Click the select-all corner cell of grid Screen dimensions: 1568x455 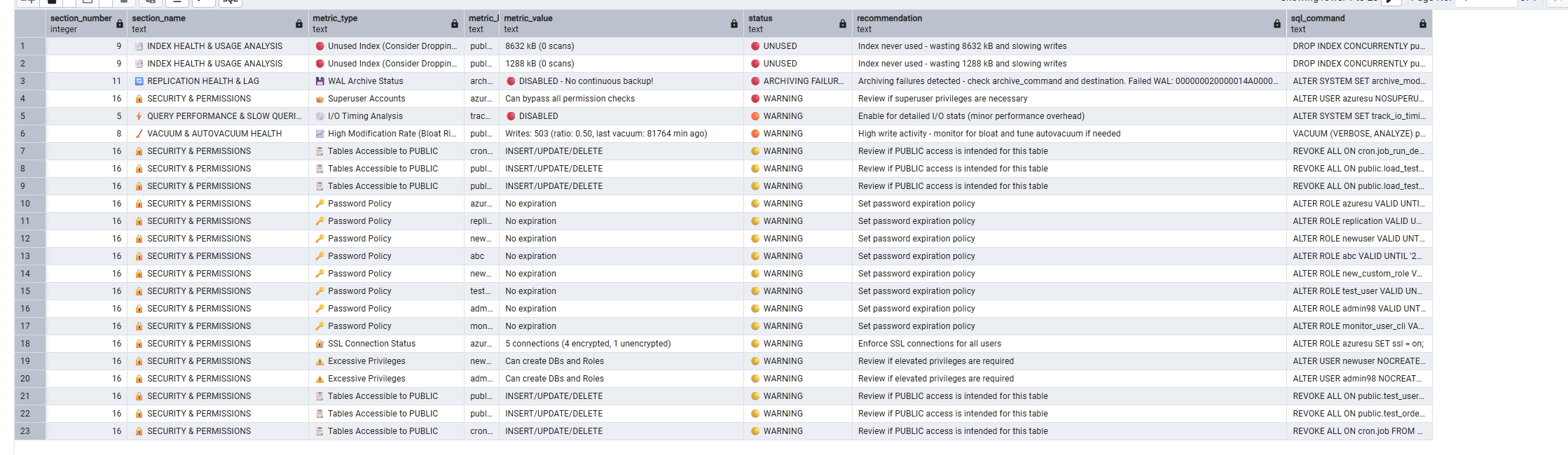(30, 24)
